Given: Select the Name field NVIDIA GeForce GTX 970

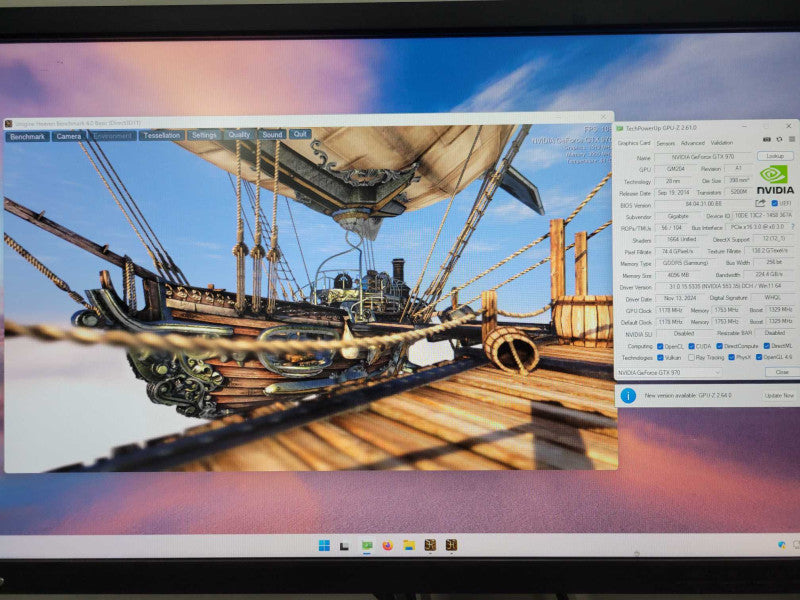Looking at the screenshot, I should pos(704,158).
